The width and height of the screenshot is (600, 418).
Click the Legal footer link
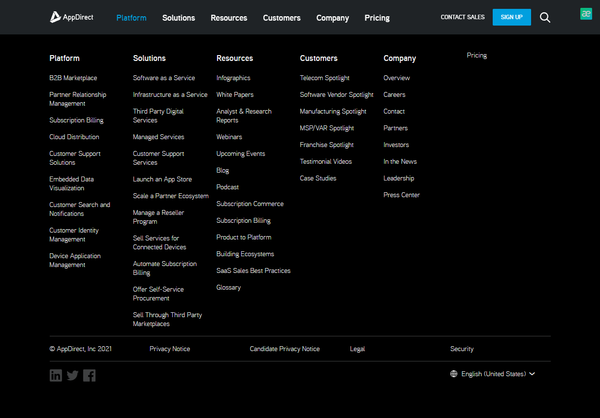point(357,349)
